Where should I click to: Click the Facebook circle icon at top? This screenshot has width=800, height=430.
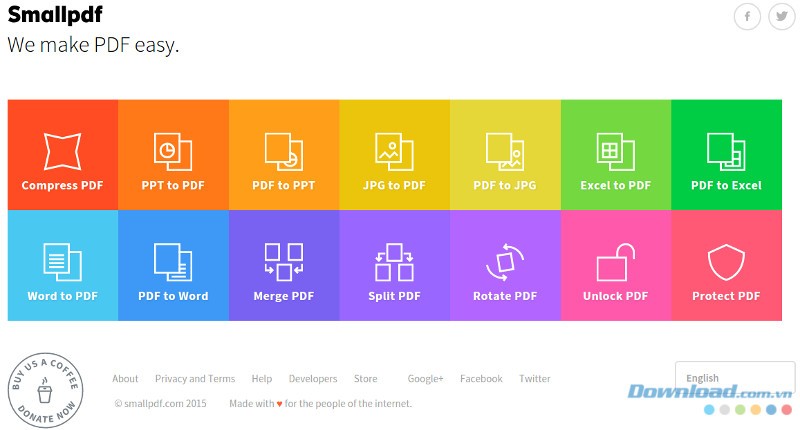tap(747, 17)
